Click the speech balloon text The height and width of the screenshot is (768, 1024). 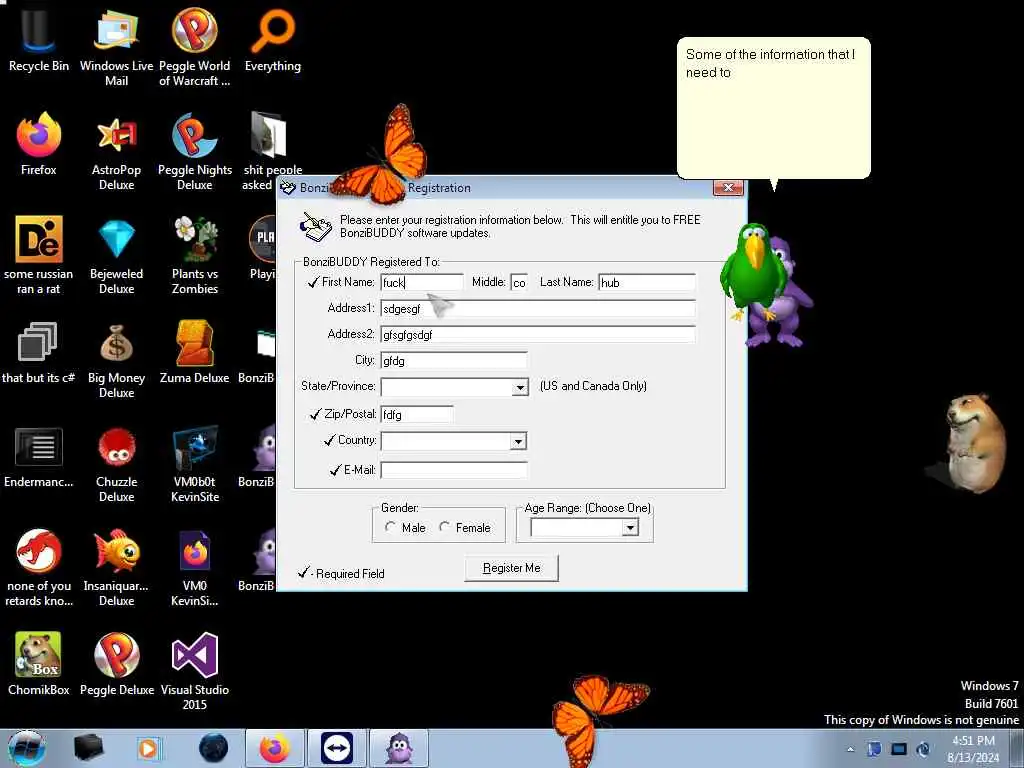(770, 63)
